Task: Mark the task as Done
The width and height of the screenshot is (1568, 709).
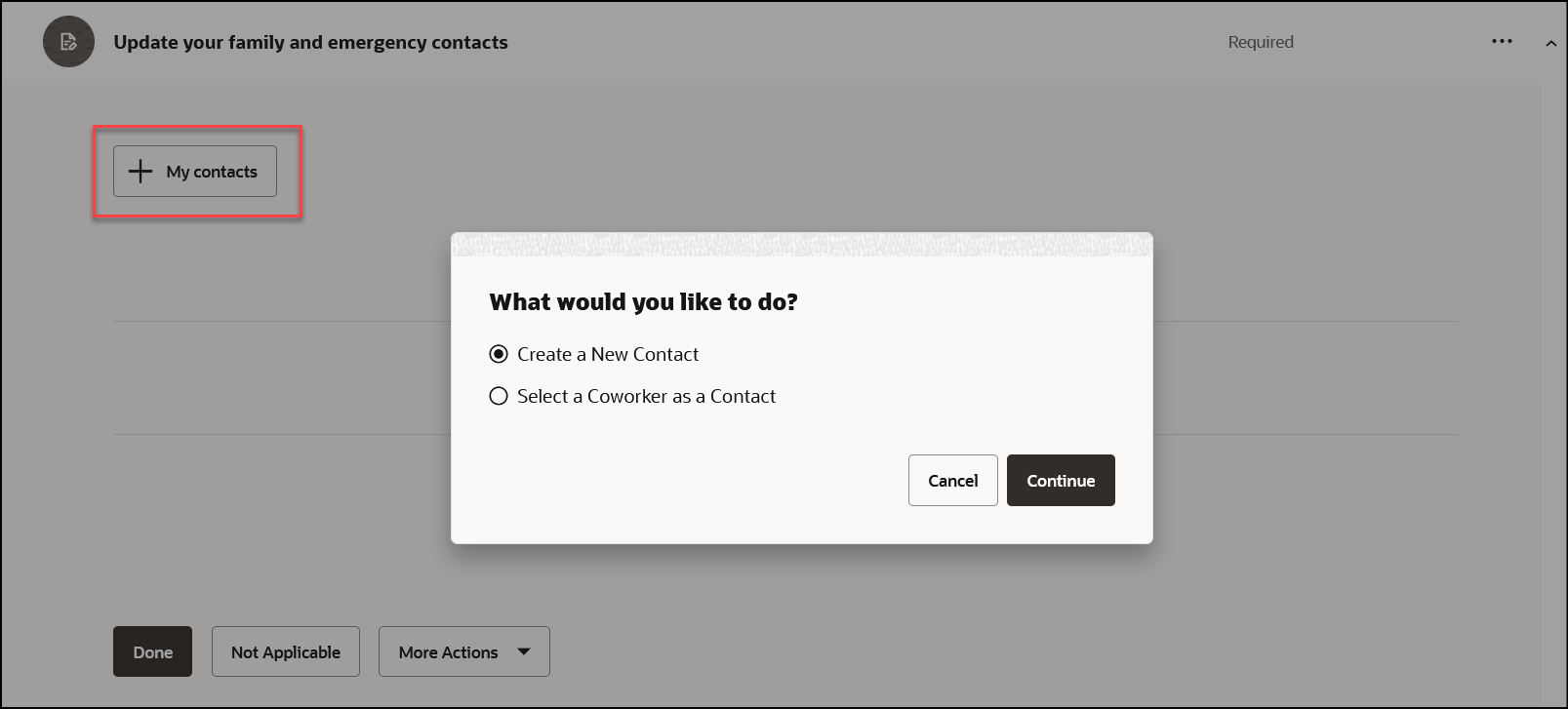Action: point(152,651)
